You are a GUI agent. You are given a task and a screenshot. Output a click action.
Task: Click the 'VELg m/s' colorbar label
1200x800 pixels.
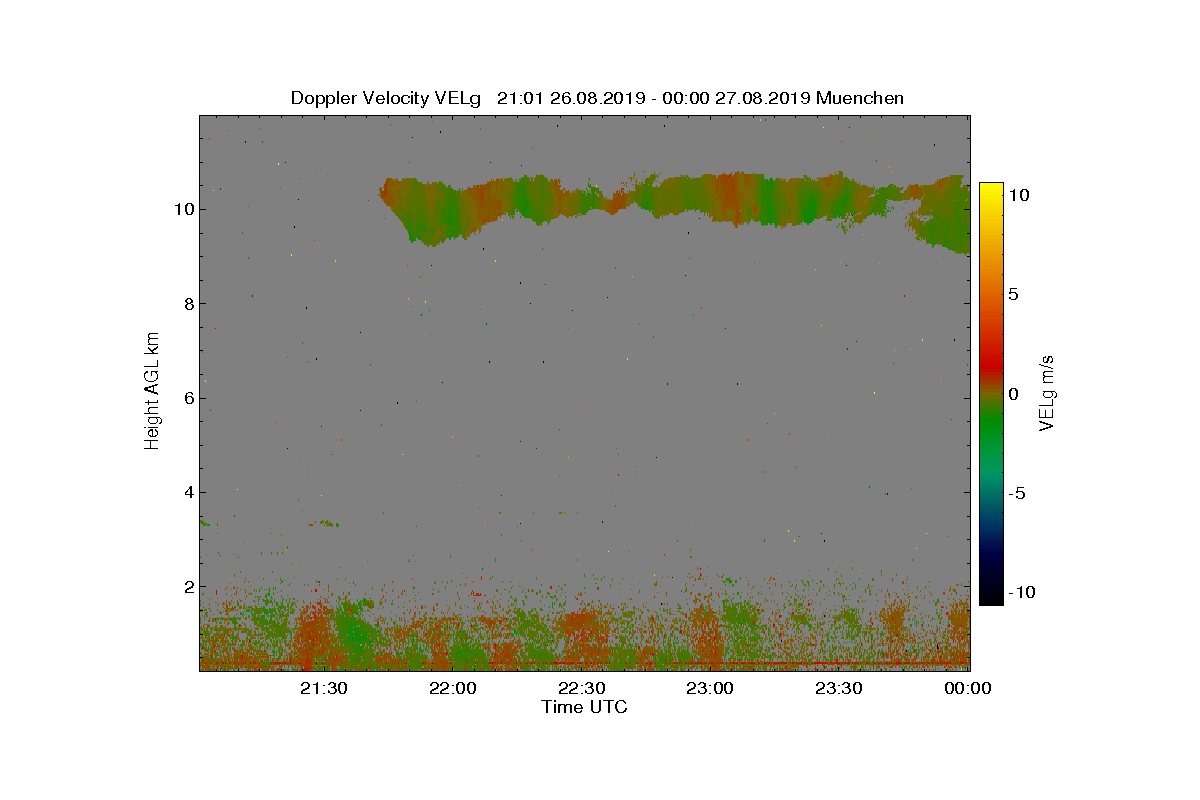pyautogui.click(x=1047, y=392)
